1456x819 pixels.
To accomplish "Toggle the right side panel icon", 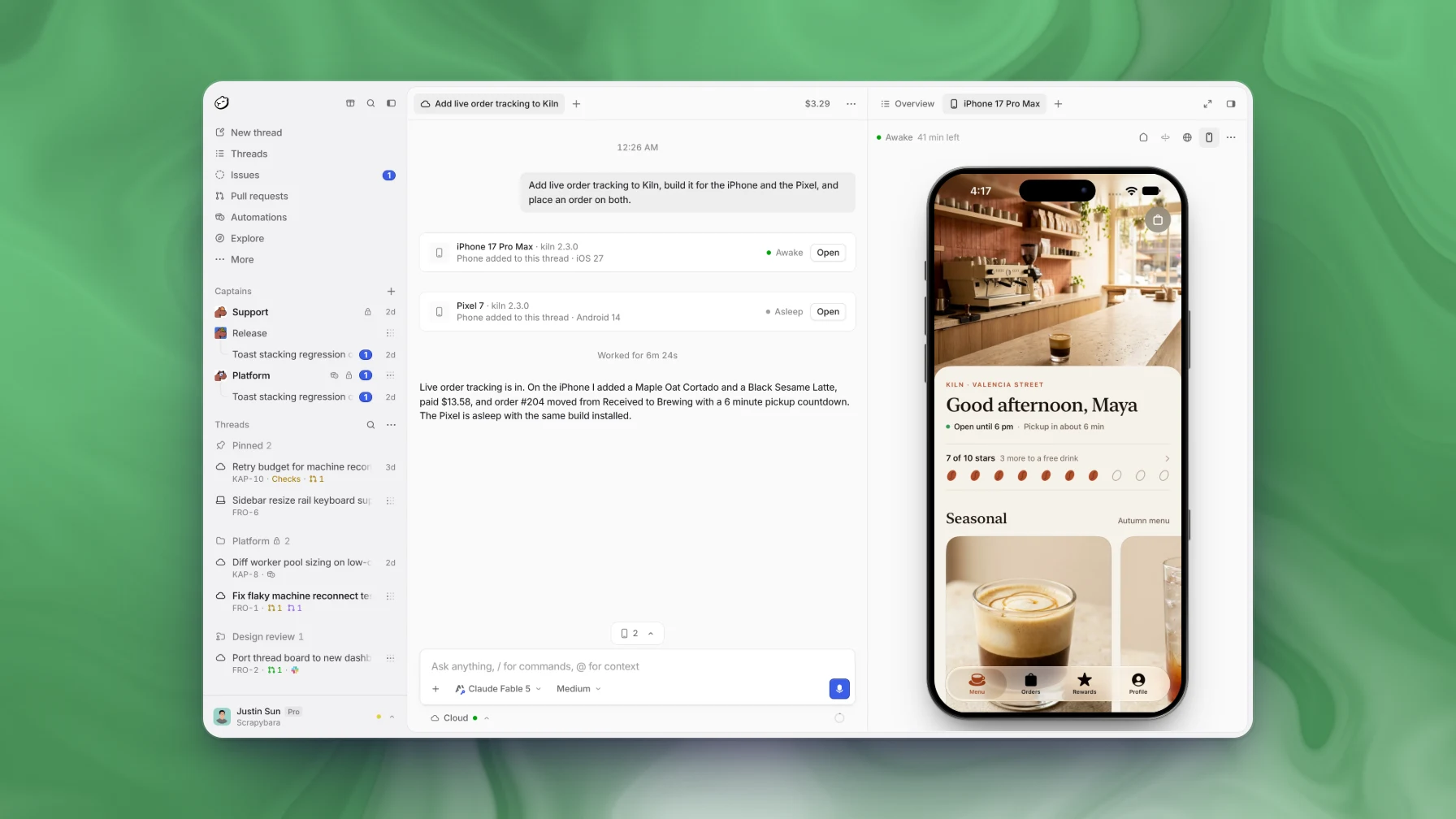I will tap(1231, 103).
